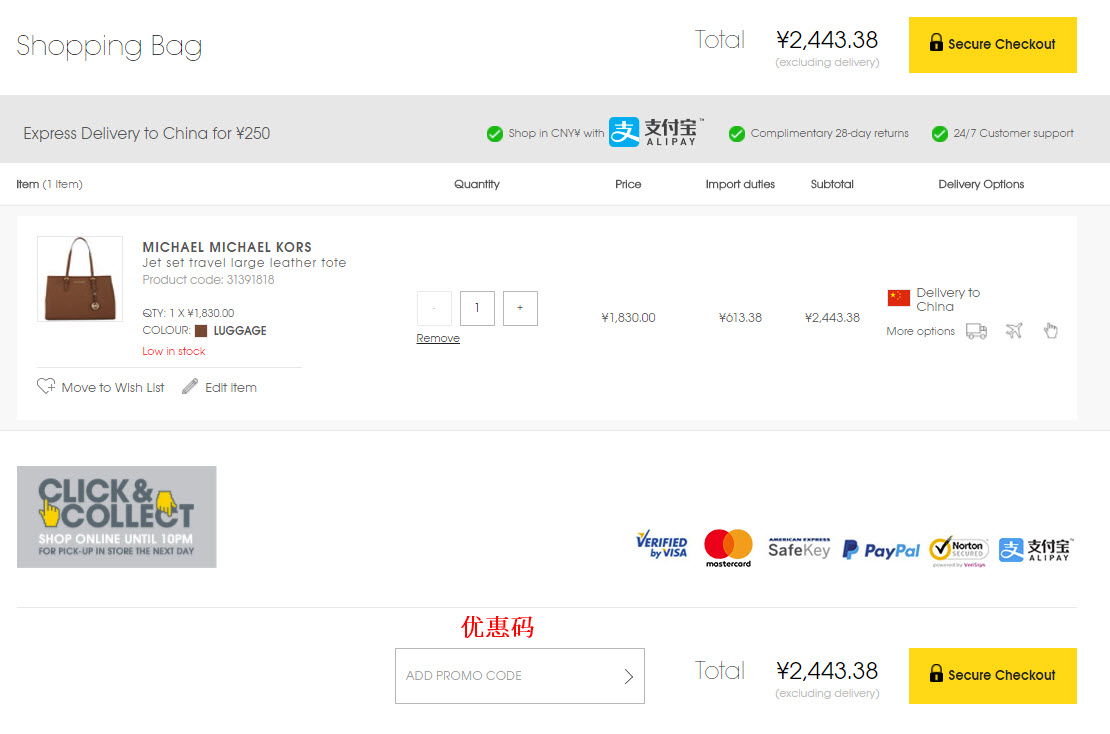Image resolution: width=1110 pixels, height=734 pixels.
Task: Increase quantity with the plus button
Action: point(520,308)
